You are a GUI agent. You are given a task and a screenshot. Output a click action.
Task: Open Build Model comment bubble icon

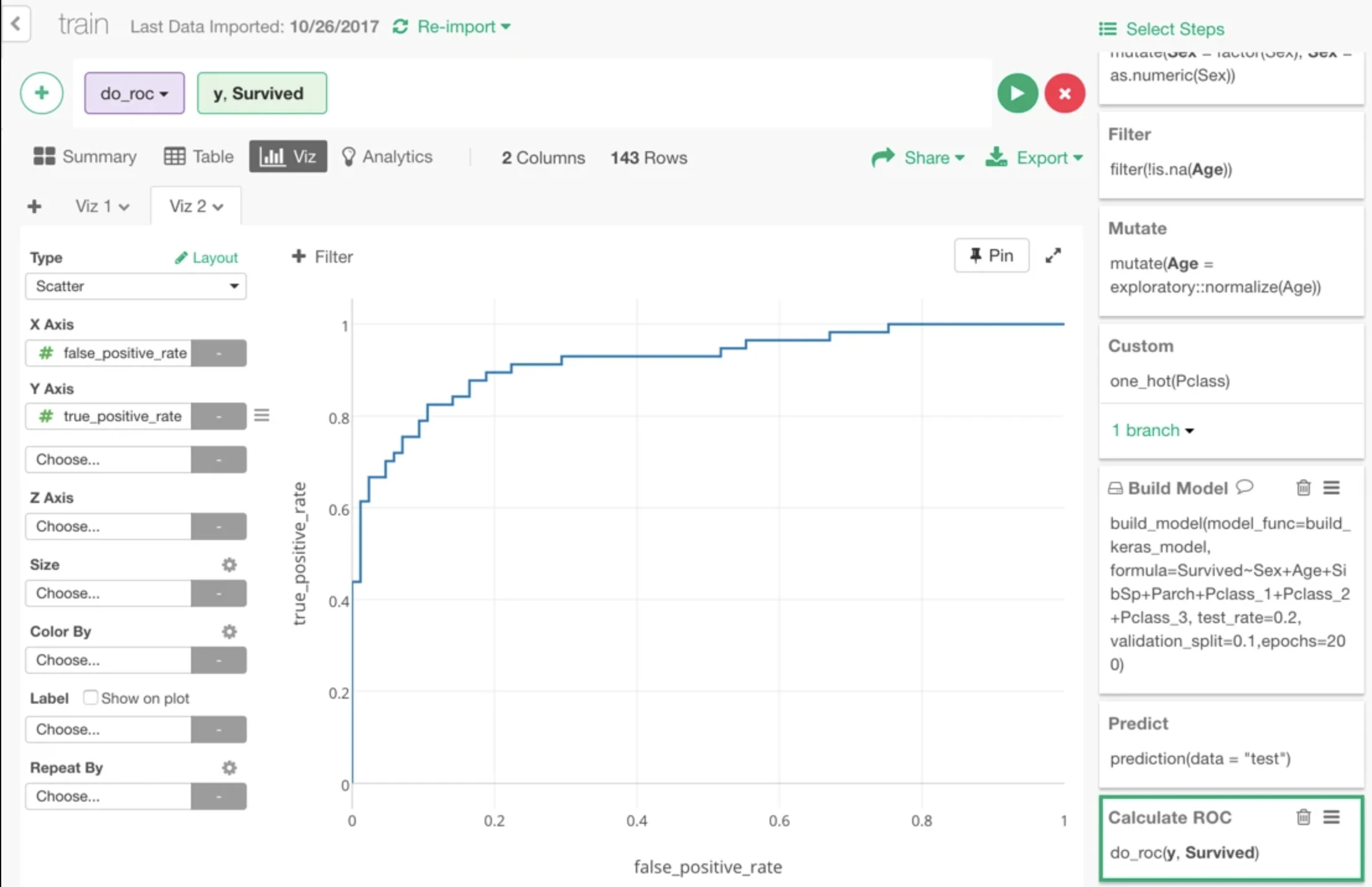1244,487
